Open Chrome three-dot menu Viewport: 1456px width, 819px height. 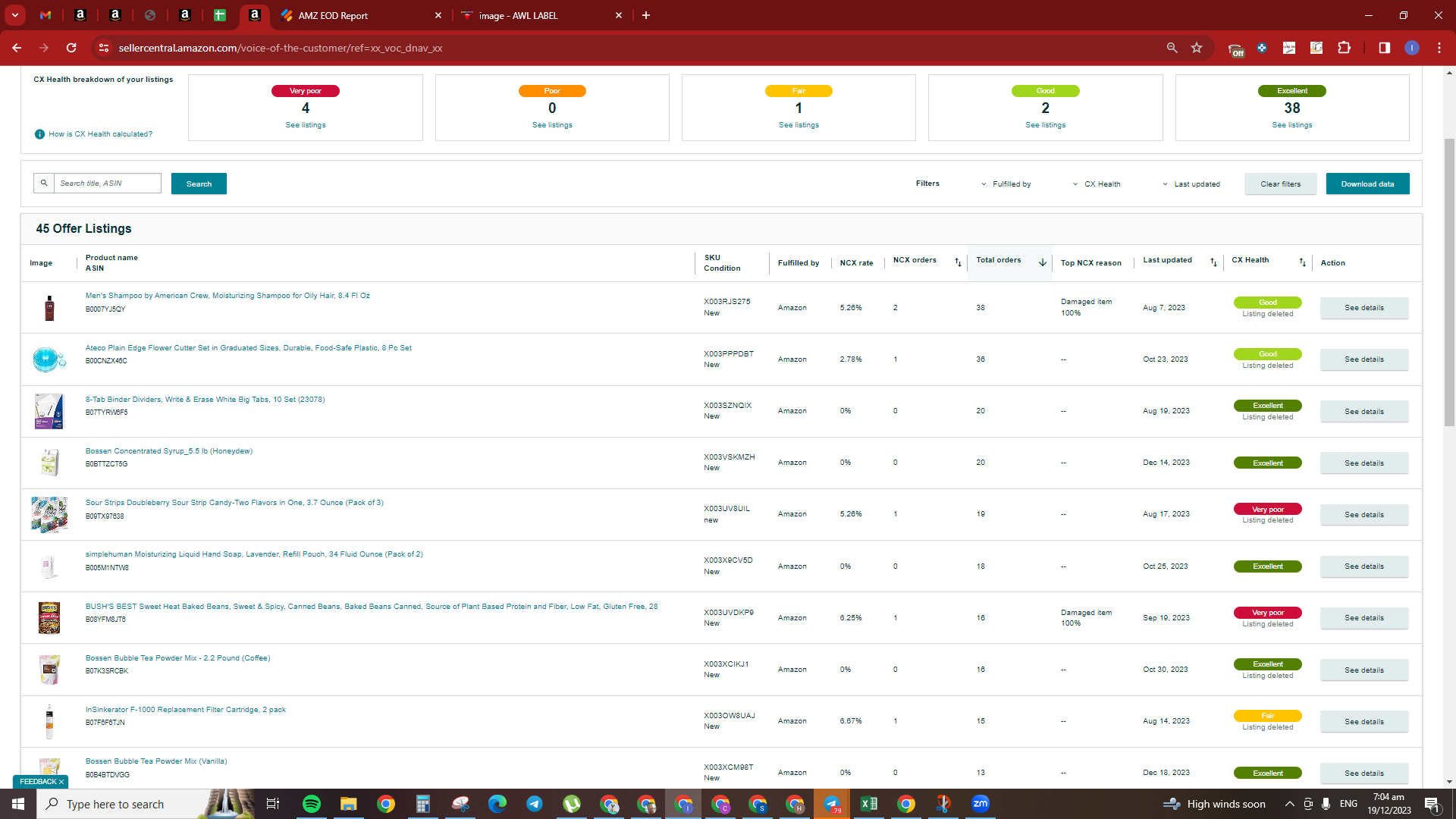(1439, 48)
